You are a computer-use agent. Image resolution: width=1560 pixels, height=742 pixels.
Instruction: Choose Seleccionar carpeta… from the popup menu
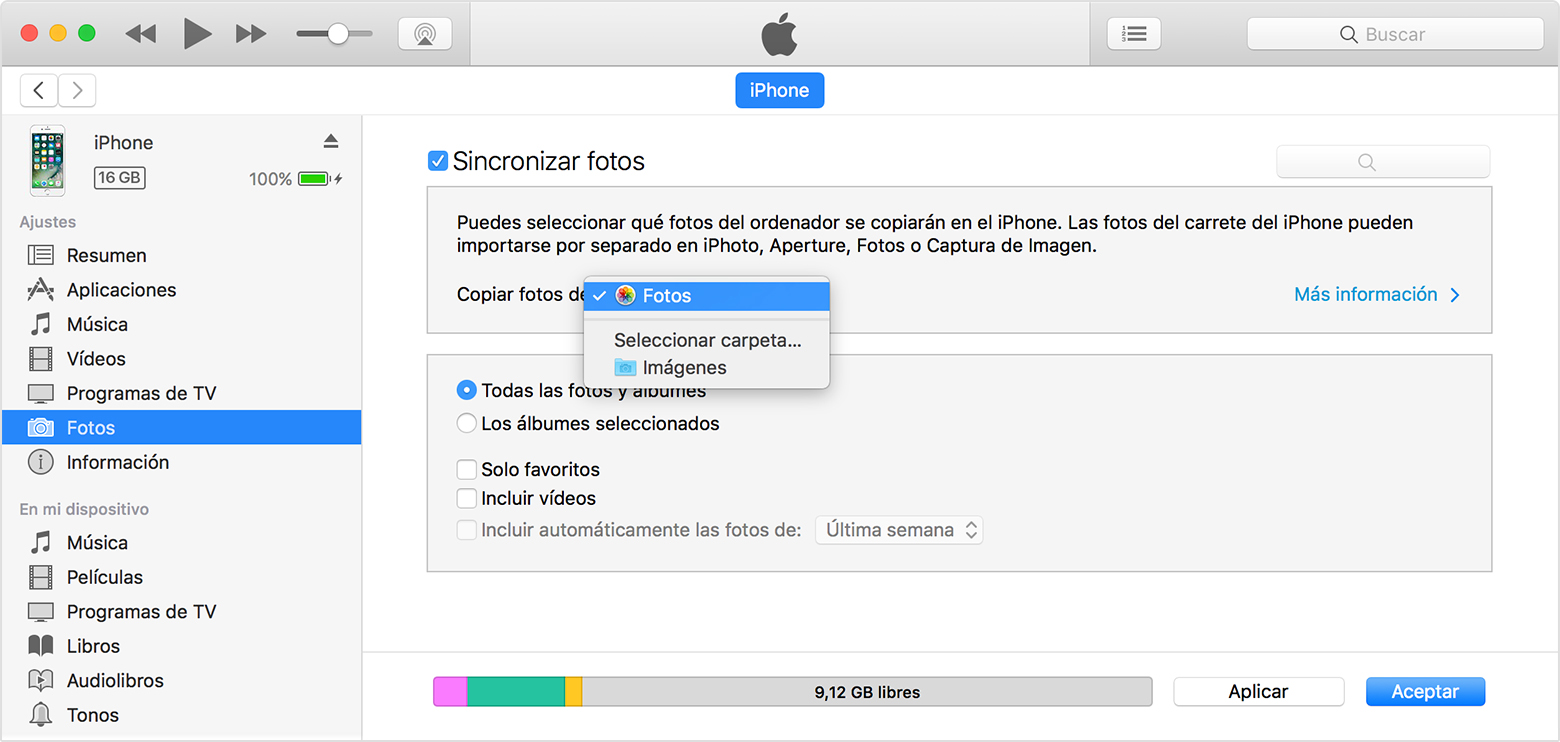[707, 340]
